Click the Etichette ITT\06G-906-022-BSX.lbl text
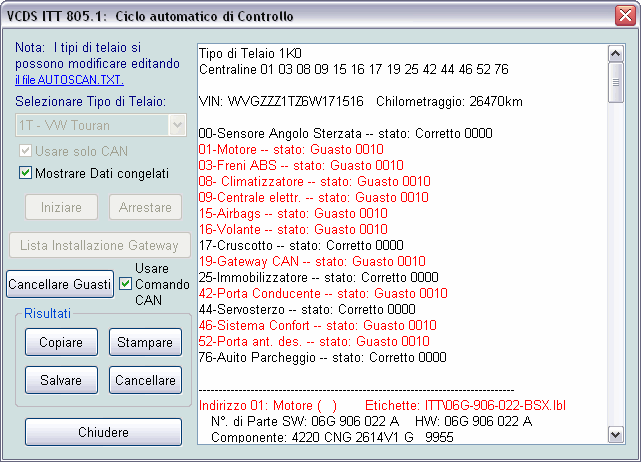641x462 pixels. point(465,405)
